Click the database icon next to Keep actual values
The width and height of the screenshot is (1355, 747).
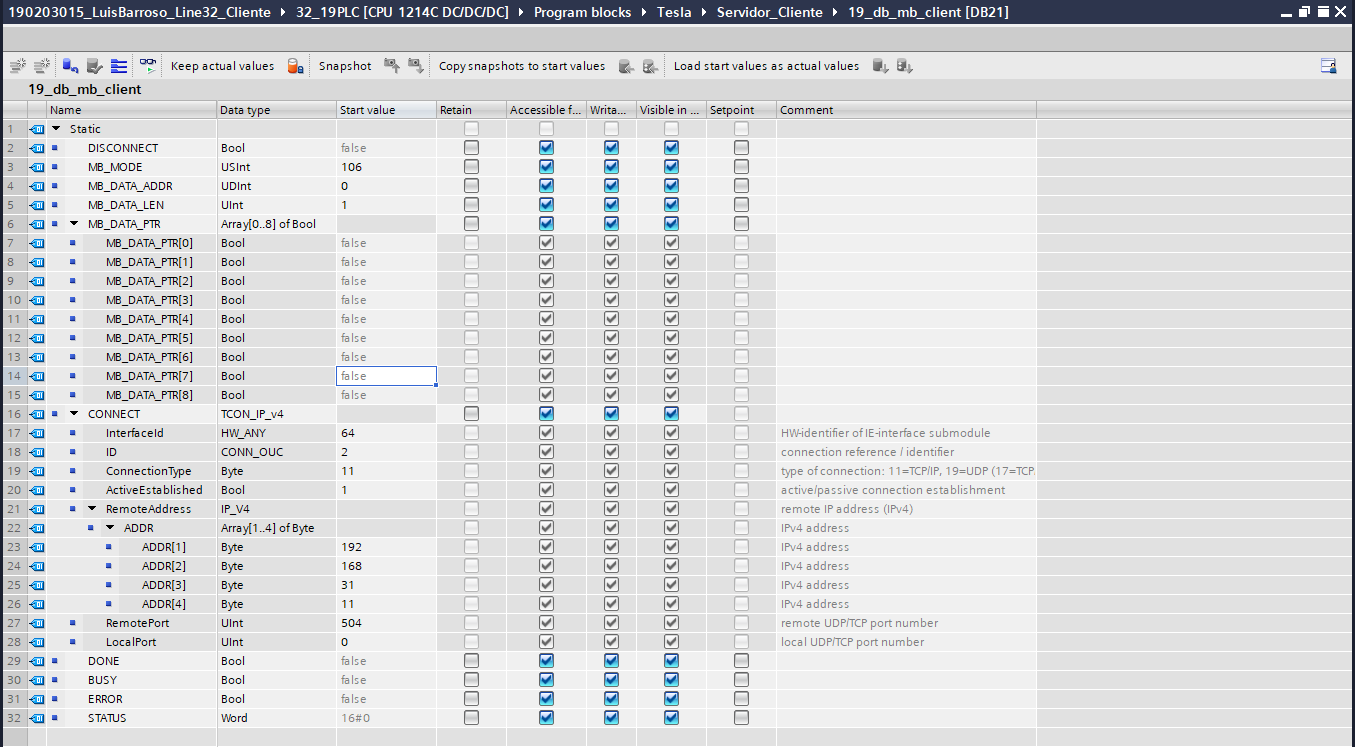[x=295, y=66]
